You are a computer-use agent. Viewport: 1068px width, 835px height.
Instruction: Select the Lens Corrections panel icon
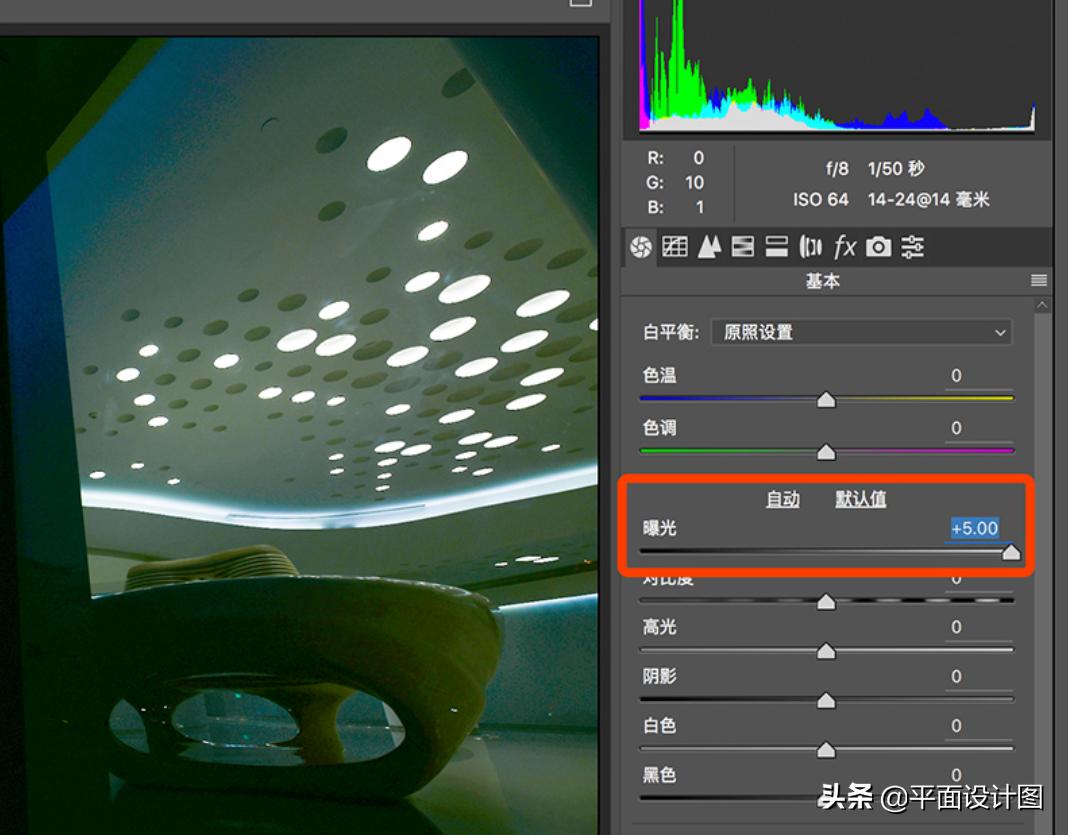click(x=811, y=247)
